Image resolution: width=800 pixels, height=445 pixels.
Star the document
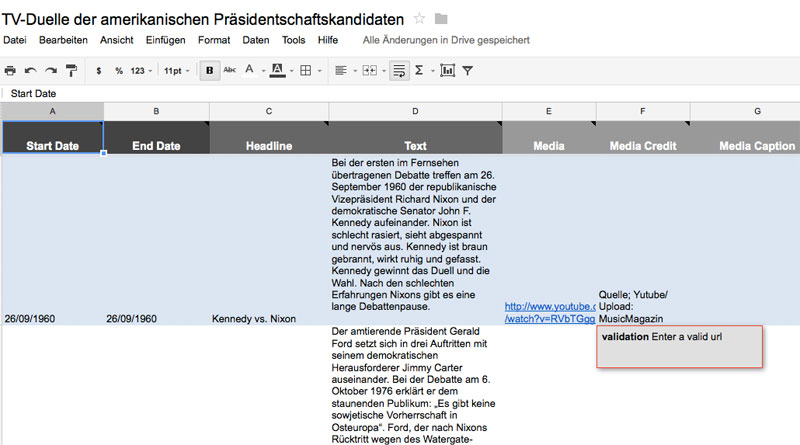[x=419, y=19]
